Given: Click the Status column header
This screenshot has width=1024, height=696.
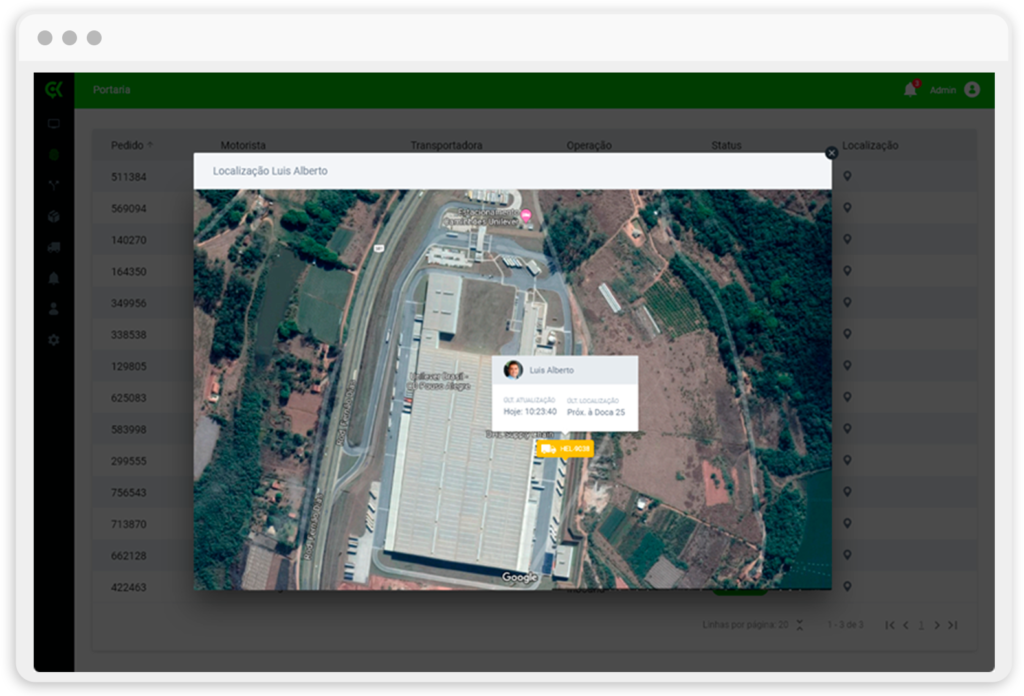Looking at the screenshot, I should [x=726, y=145].
